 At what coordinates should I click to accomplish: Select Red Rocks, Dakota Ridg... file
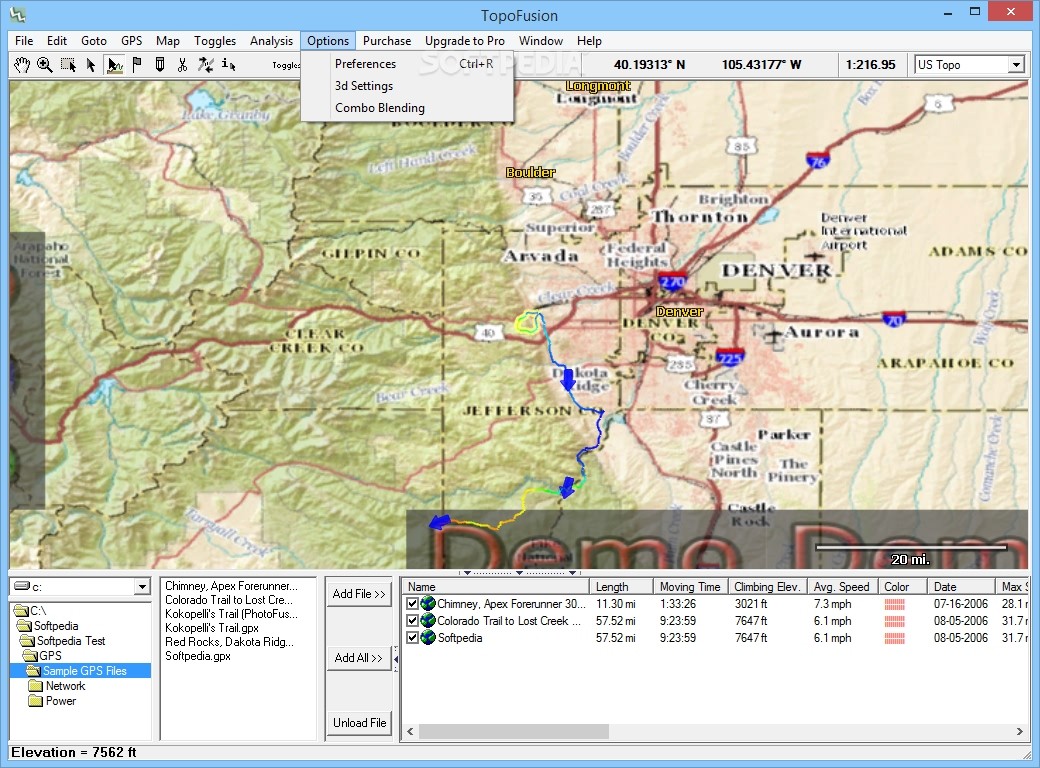[229, 641]
